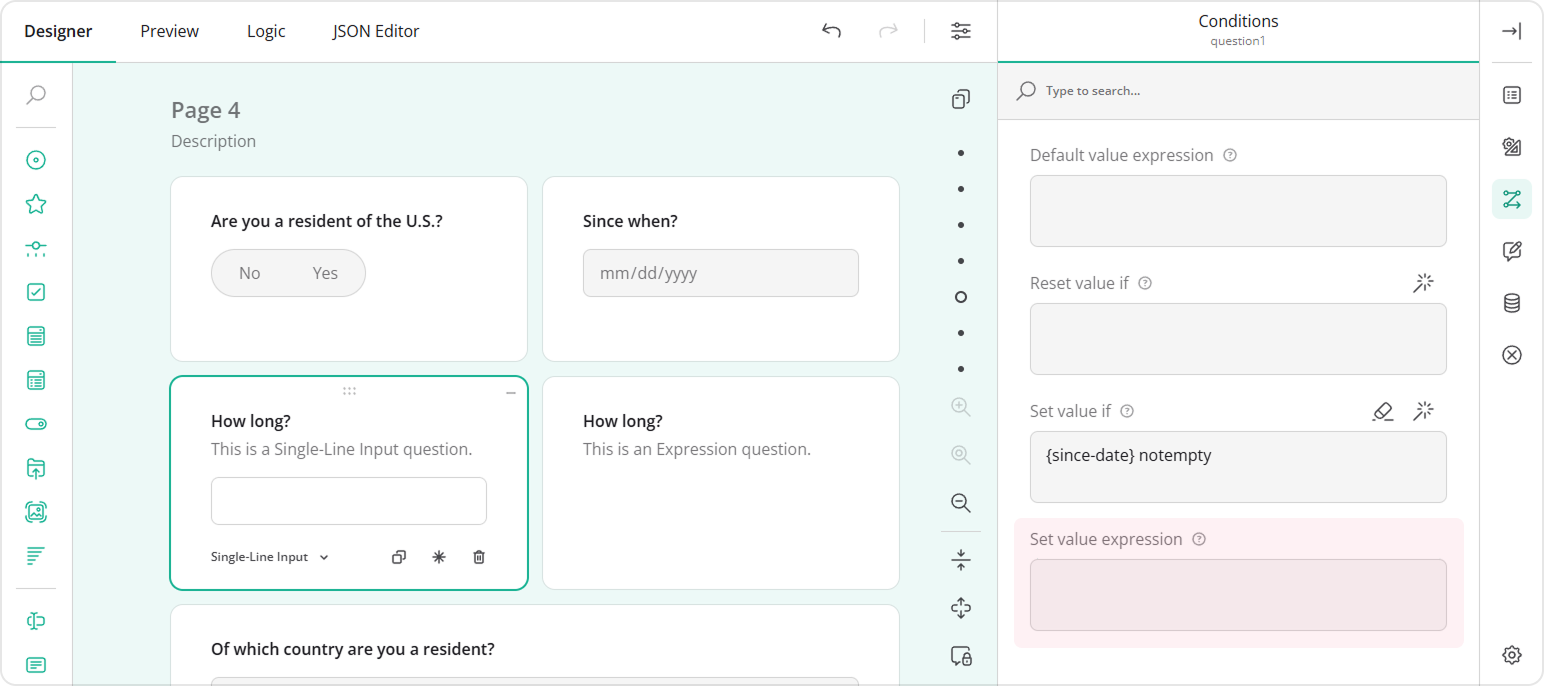The image size is (1544, 686).
Task: Grab the drag handle on selected question
Action: point(349,391)
